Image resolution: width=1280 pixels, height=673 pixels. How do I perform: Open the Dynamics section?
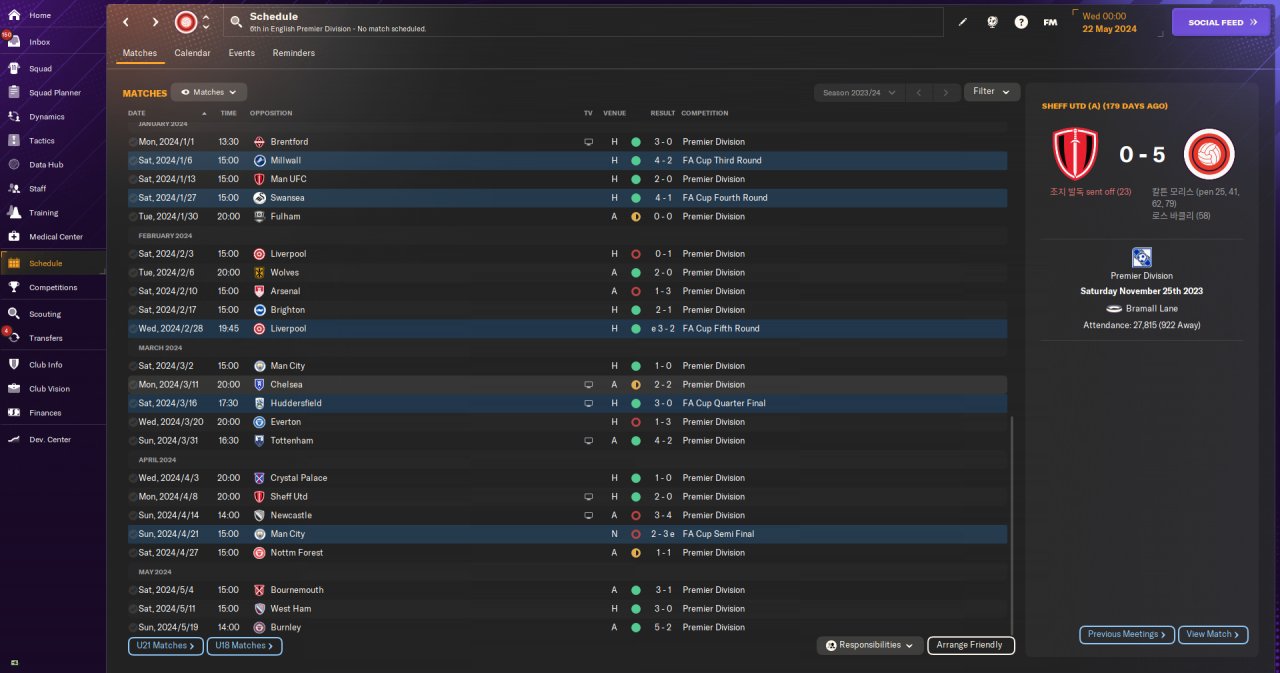pyautogui.click(x=46, y=117)
